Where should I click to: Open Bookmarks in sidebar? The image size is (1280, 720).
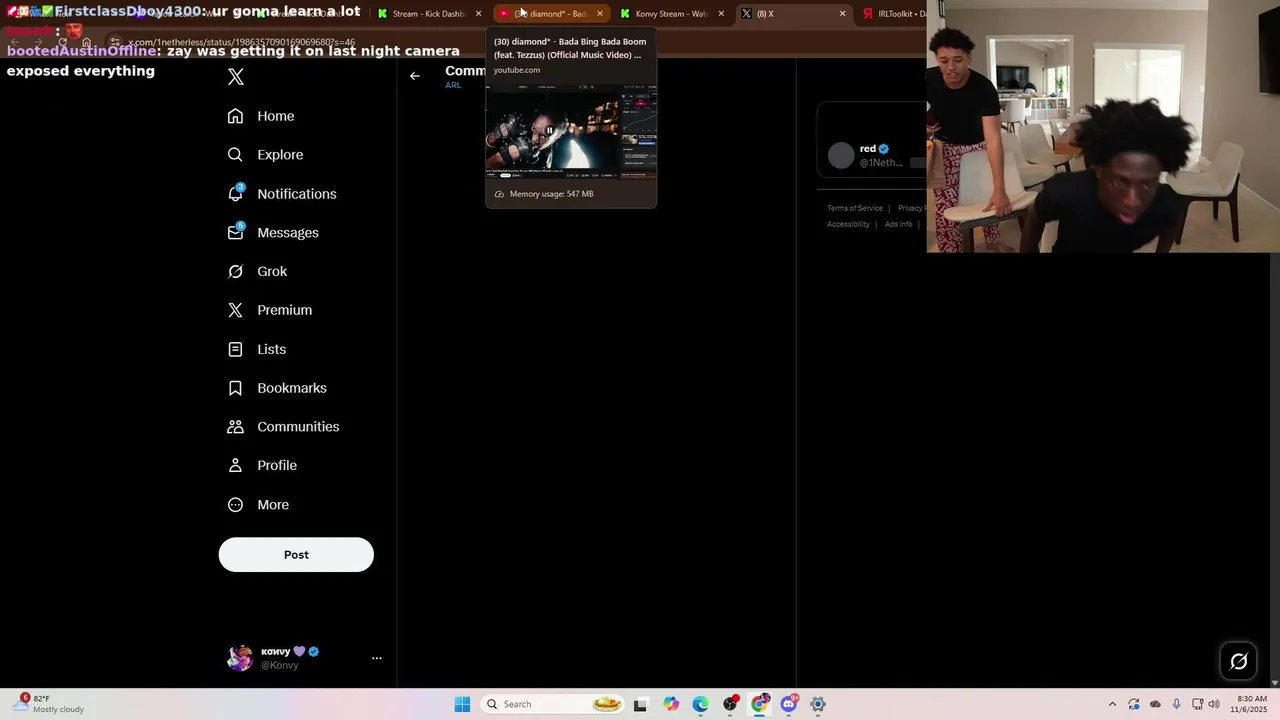point(292,388)
